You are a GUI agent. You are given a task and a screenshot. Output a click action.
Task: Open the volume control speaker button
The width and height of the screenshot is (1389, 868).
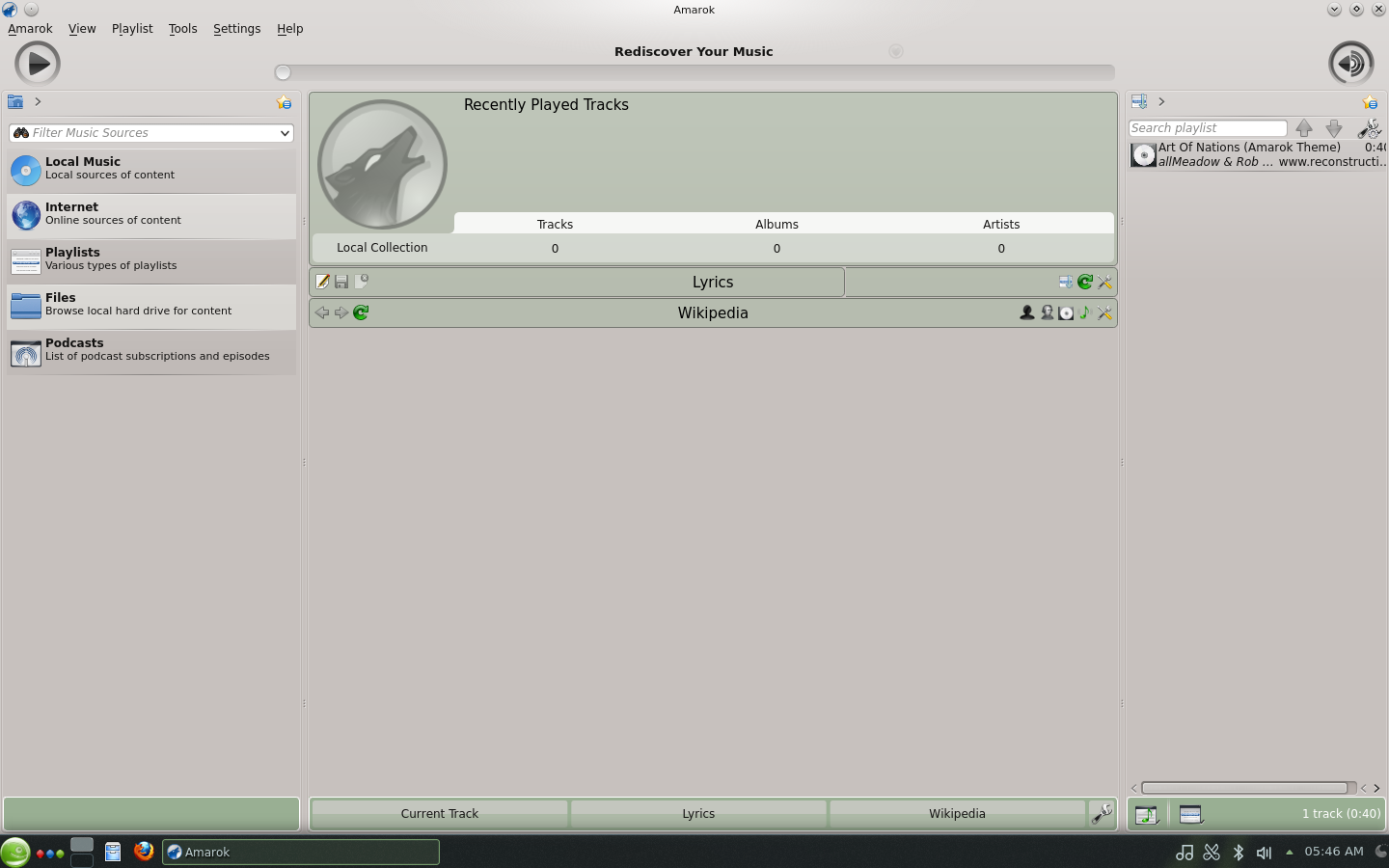tap(1351, 65)
